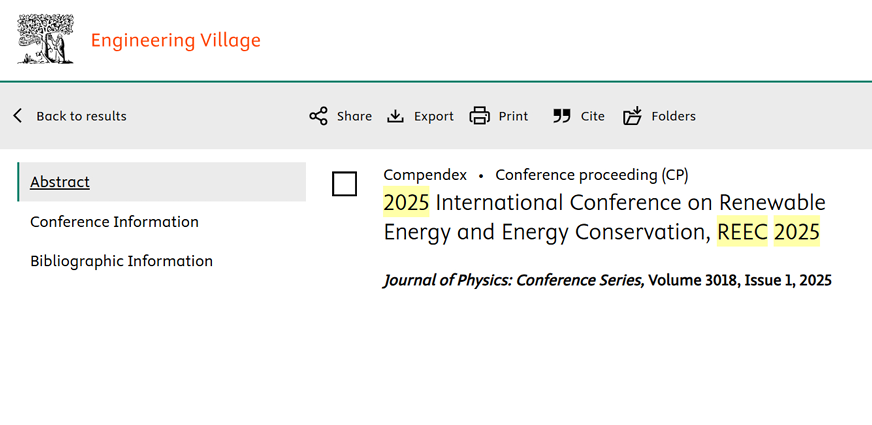Click the Elsevier tree logo
Screen dimensions: 872x425
(x=45, y=40)
